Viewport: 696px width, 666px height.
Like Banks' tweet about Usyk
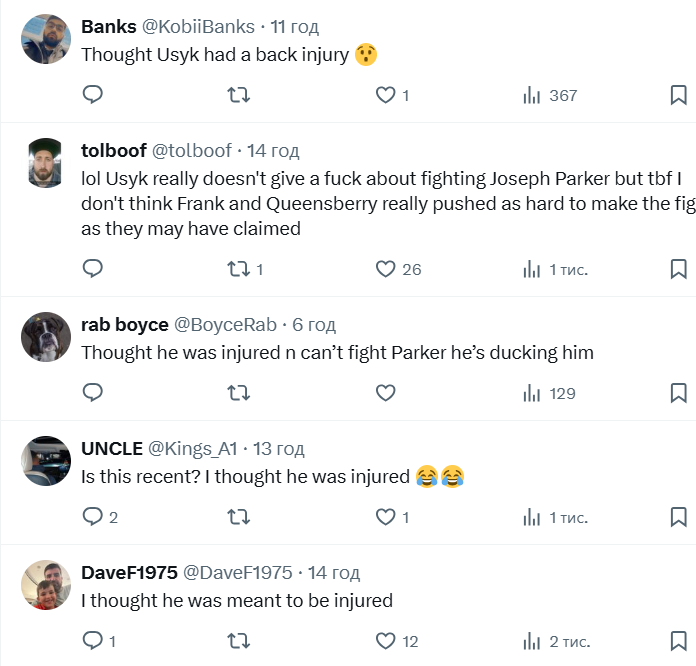click(385, 95)
